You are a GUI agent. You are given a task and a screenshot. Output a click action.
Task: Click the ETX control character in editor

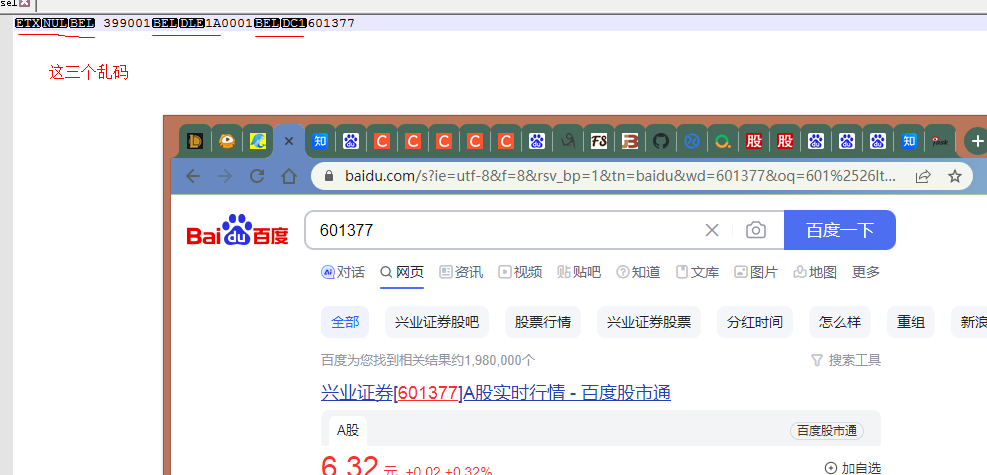[x=28, y=23]
